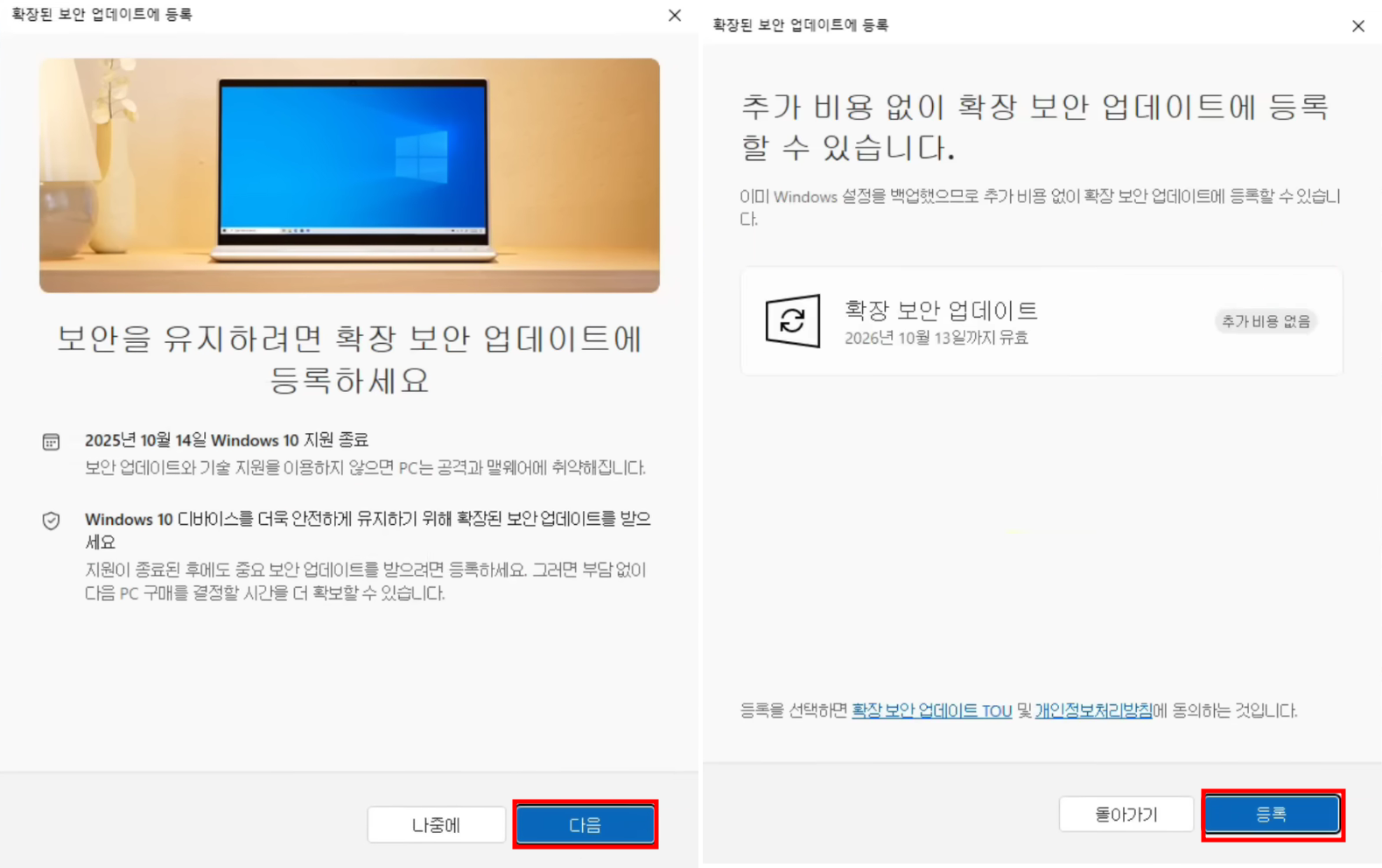
Task: Click the 확장 보안 업데이트 card title
Action: click(941, 310)
